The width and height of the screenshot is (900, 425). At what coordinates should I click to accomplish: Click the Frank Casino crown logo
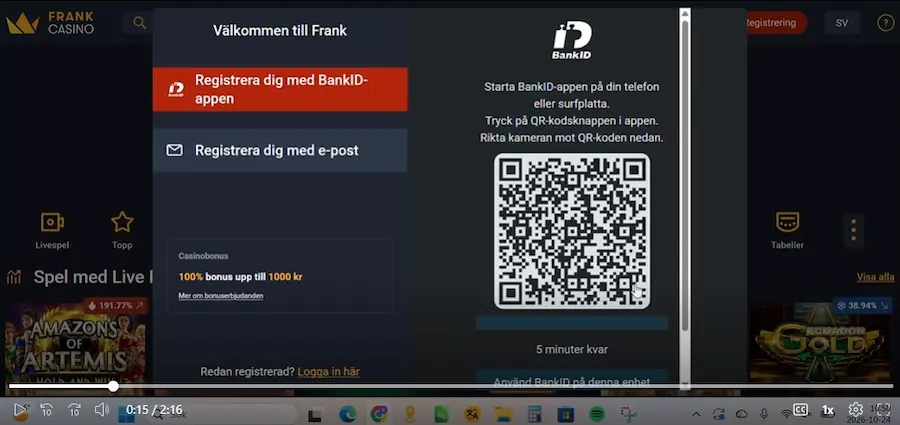(x=23, y=24)
